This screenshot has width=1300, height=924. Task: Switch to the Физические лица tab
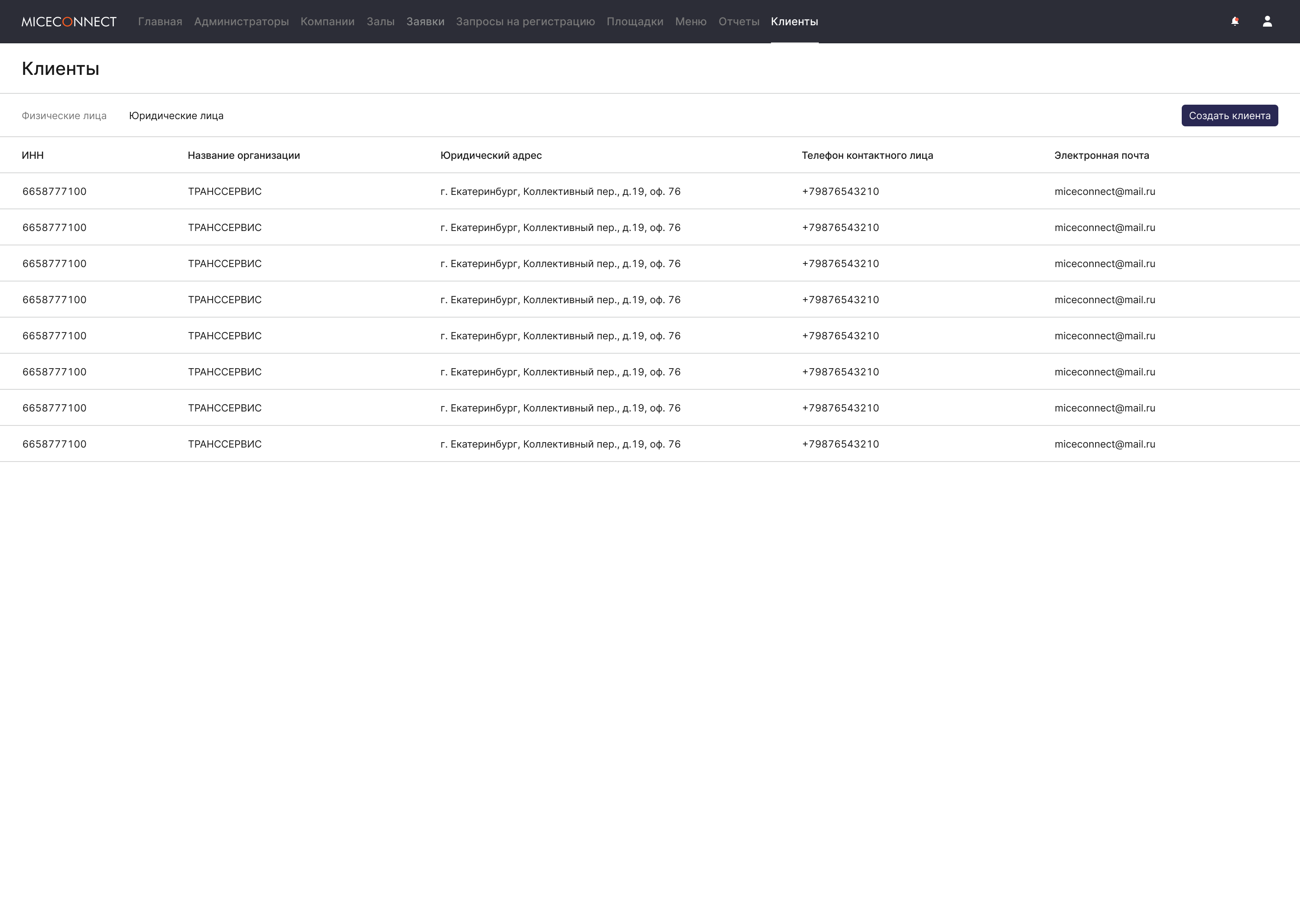[64, 115]
